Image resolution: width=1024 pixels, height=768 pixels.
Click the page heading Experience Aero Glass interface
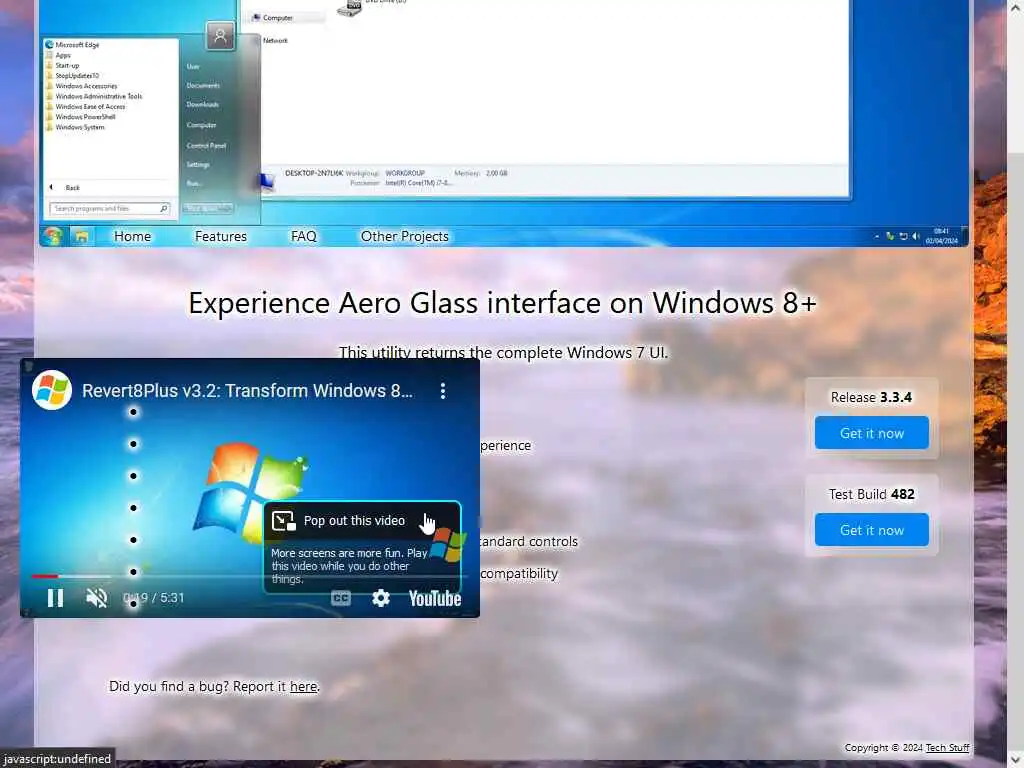[502, 303]
